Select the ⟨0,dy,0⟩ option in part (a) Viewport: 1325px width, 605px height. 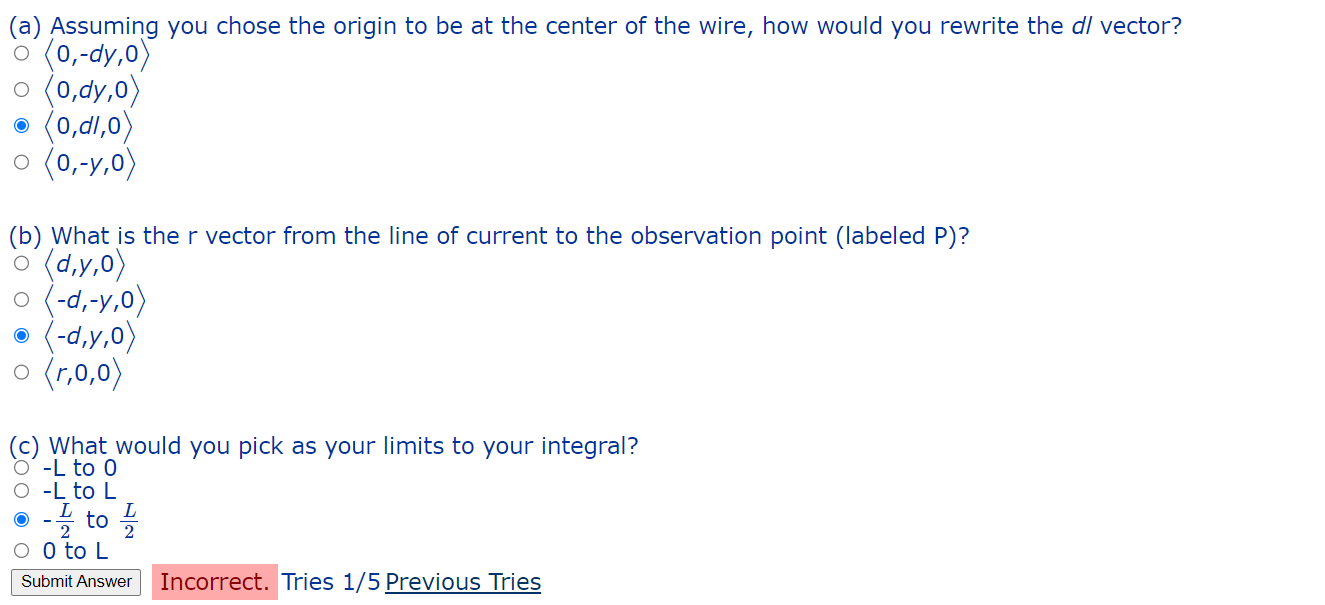point(21,90)
